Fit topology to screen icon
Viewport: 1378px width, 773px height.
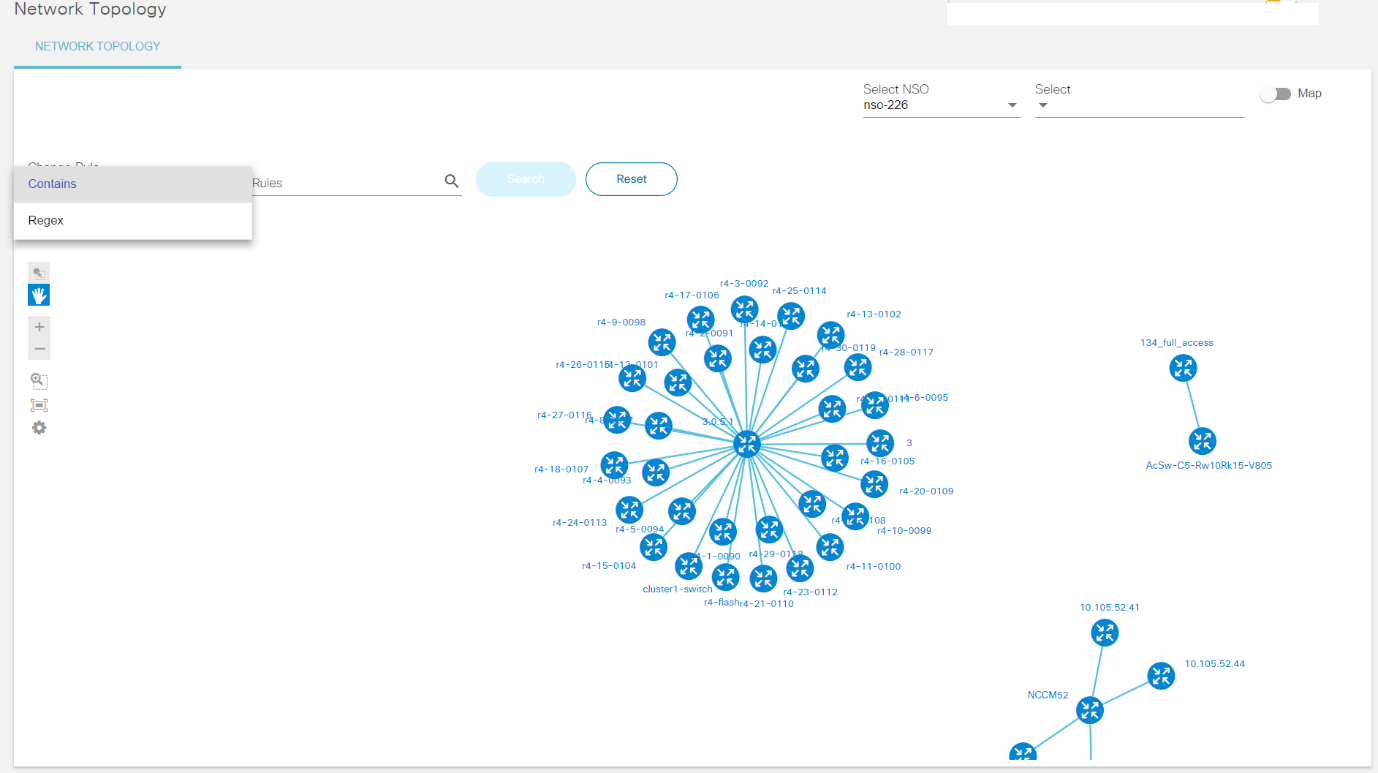[39, 405]
